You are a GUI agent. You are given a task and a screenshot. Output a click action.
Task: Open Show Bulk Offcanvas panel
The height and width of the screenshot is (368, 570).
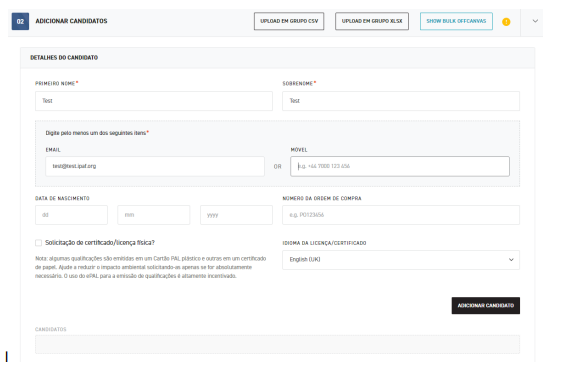point(456,21)
